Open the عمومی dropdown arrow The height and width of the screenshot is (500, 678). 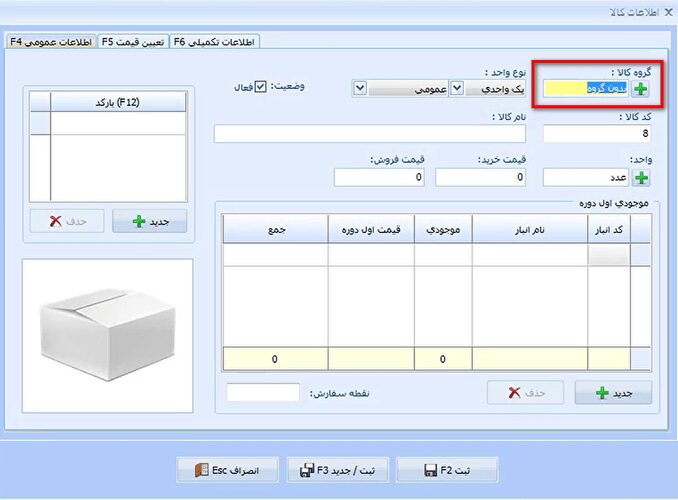pyautogui.click(x=360, y=89)
